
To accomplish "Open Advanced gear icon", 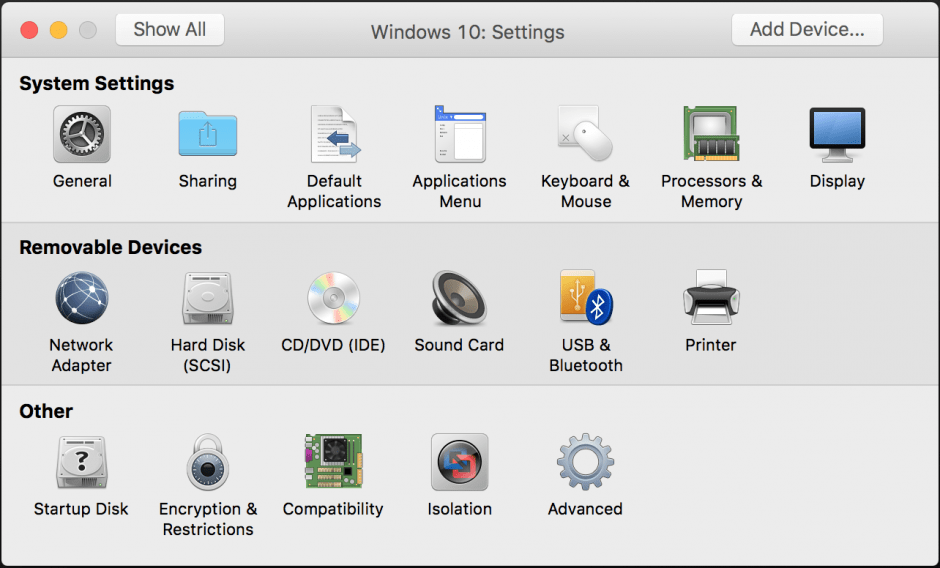I will [585, 462].
